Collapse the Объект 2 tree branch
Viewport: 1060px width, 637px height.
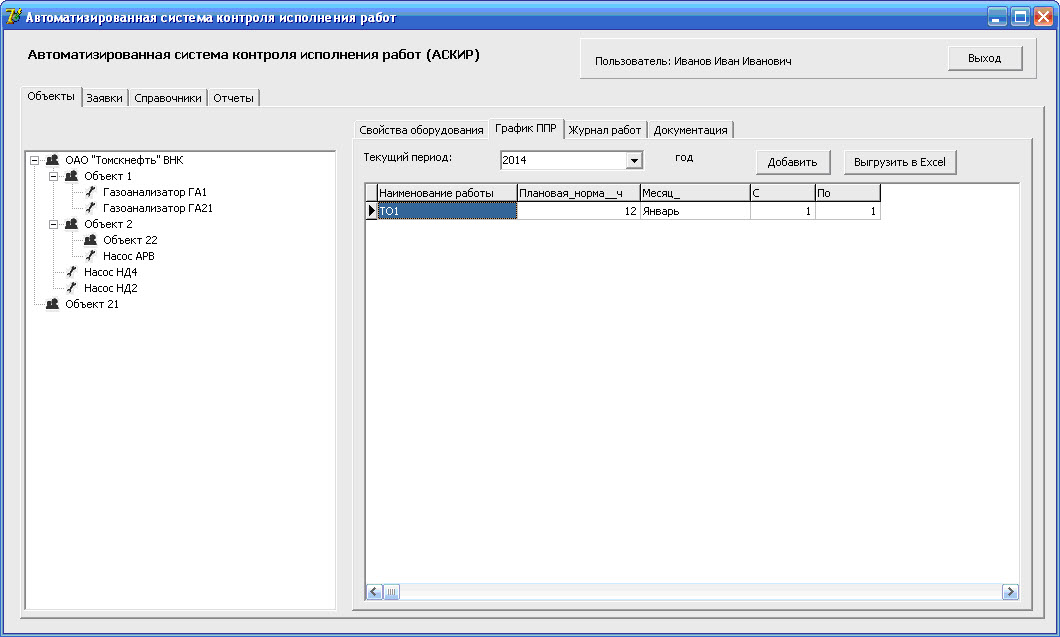tap(54, 224)
